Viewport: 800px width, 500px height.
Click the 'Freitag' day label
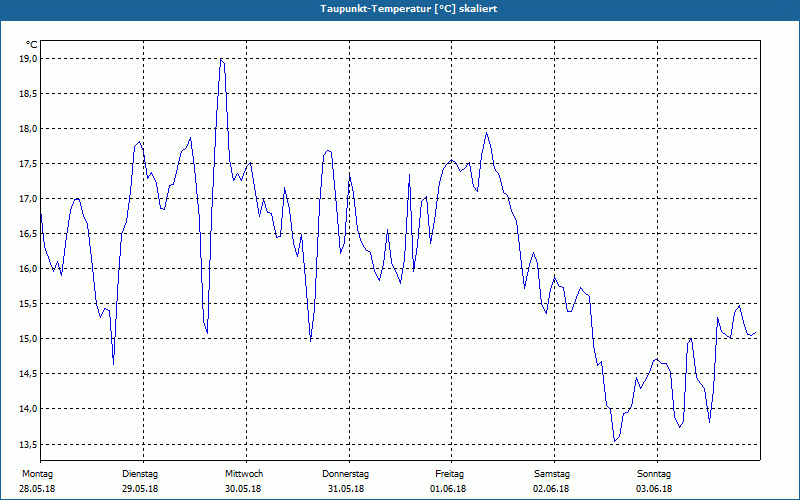[449, 474]
